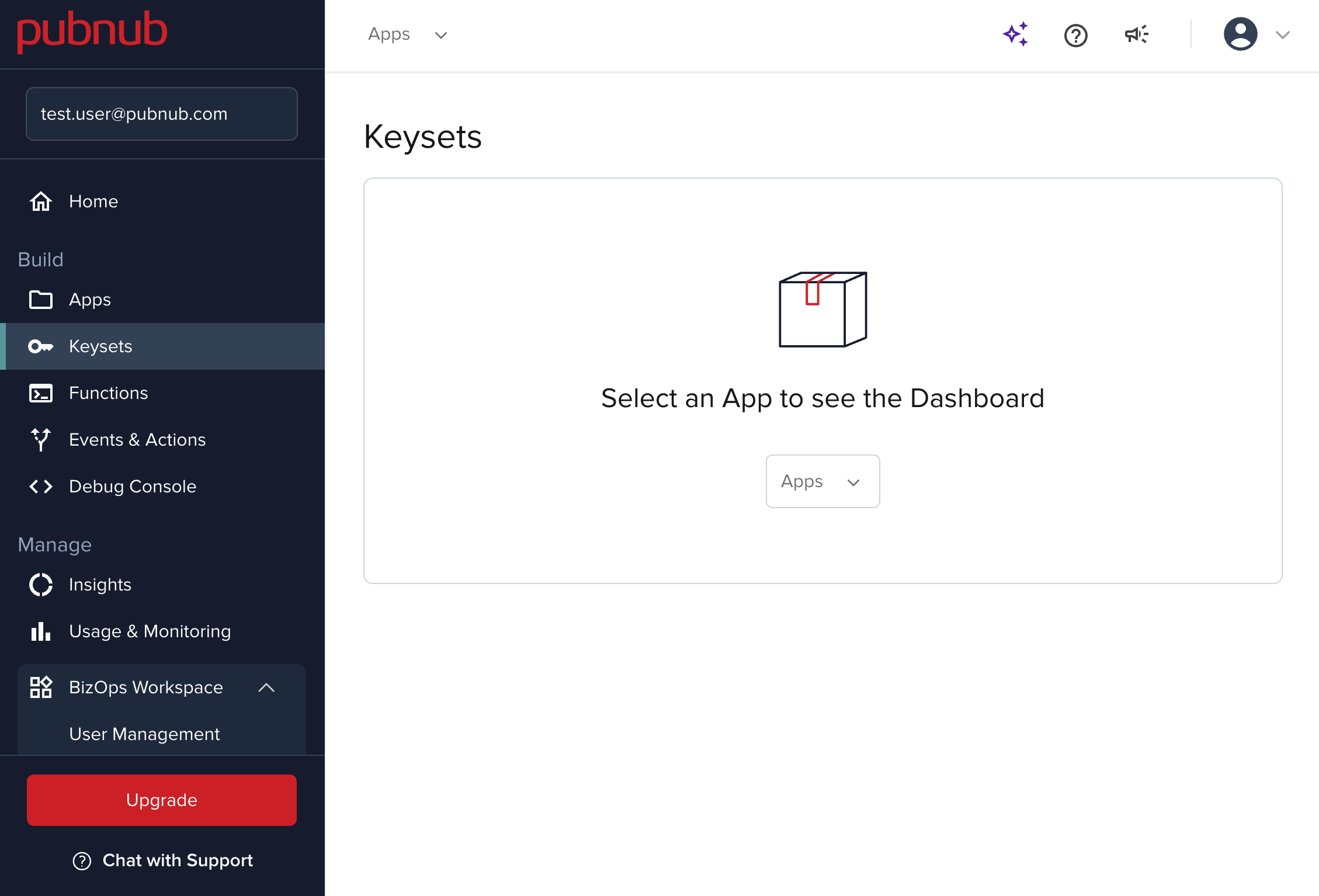Click the Apps folder icon
The image size is (1319, 896).
[41, 300]
